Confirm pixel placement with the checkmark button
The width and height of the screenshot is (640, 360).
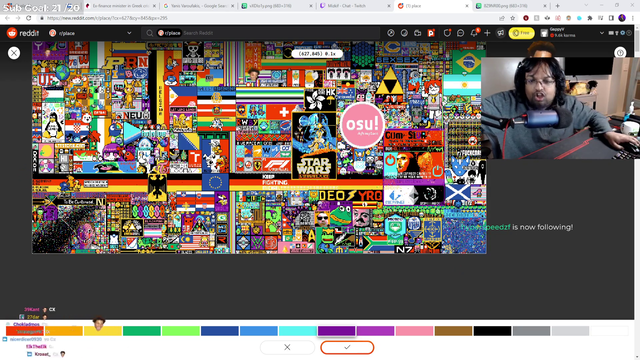point(347,347)
